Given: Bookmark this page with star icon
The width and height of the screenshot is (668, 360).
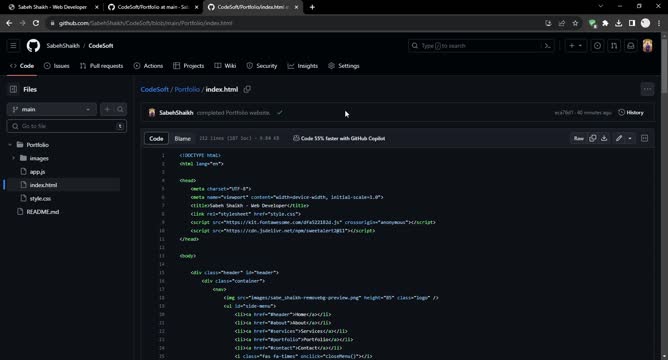Looking at the screenshot, I should (x=575, y=23).
